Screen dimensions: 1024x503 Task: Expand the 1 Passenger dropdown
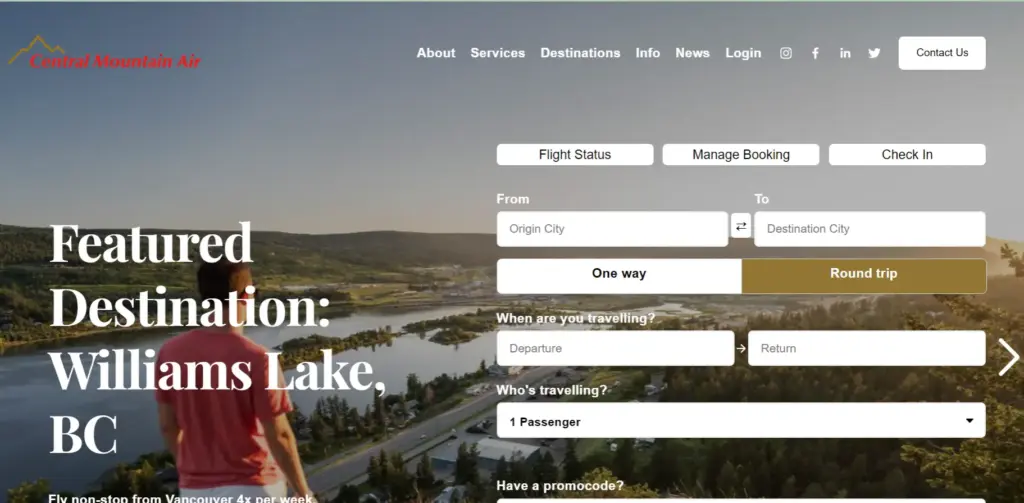(741, 420)
